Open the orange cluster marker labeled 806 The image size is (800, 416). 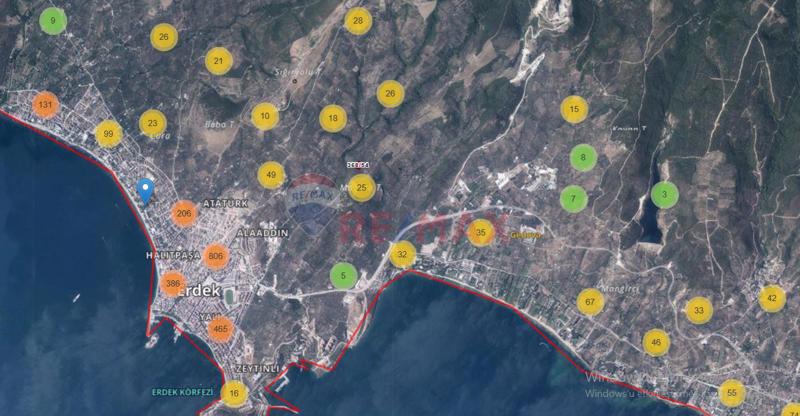[215, 256]
